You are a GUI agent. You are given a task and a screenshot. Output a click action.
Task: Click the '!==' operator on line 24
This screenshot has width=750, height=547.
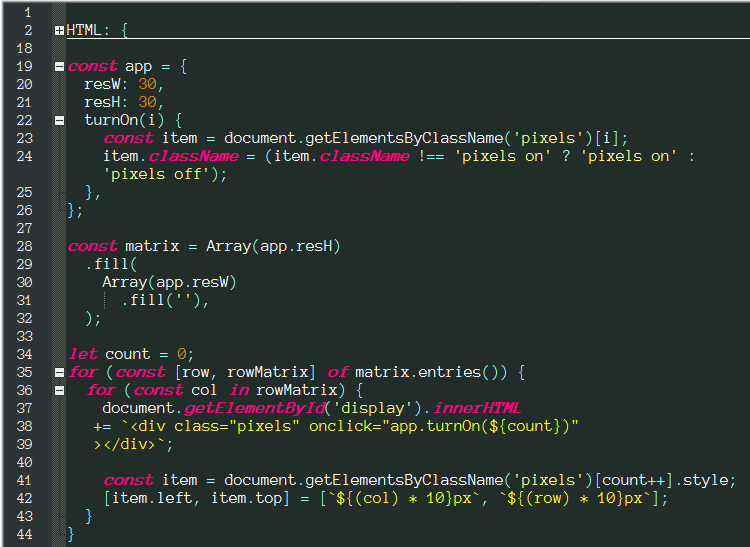coord(431,156)
